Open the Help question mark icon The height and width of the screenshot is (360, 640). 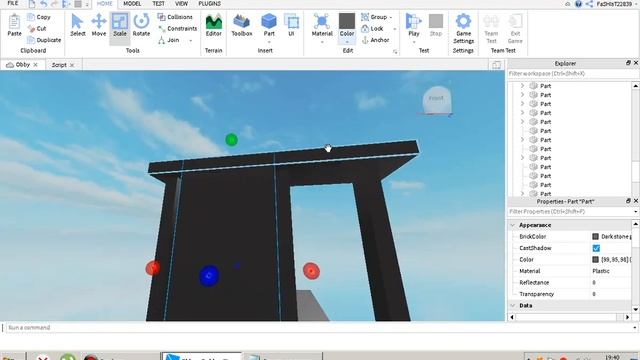tap(578, 4)
